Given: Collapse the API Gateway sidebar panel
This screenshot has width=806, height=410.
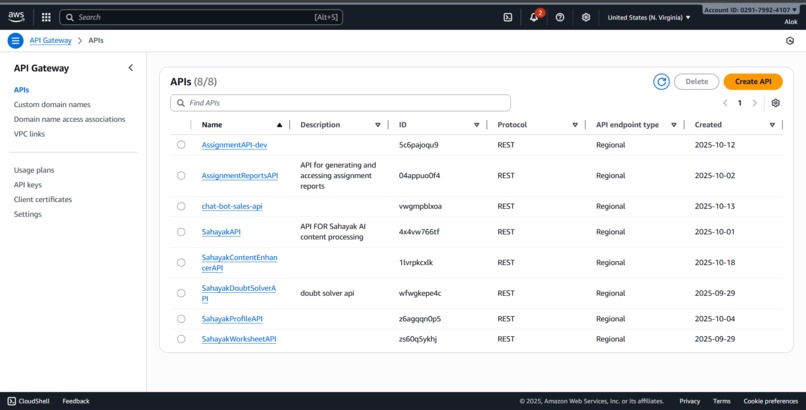Looking at the screenshot, I should tap(131, 68).
